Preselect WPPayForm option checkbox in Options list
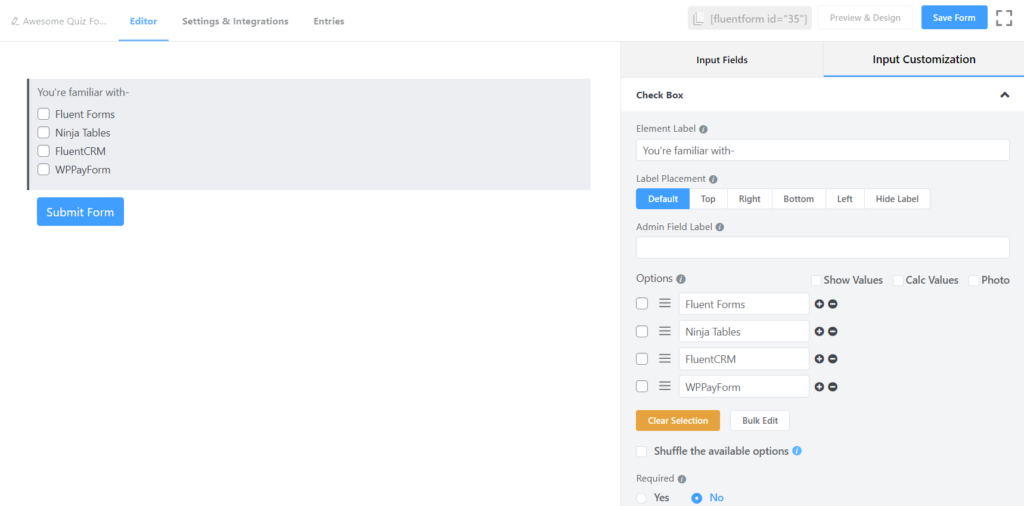 642,386
